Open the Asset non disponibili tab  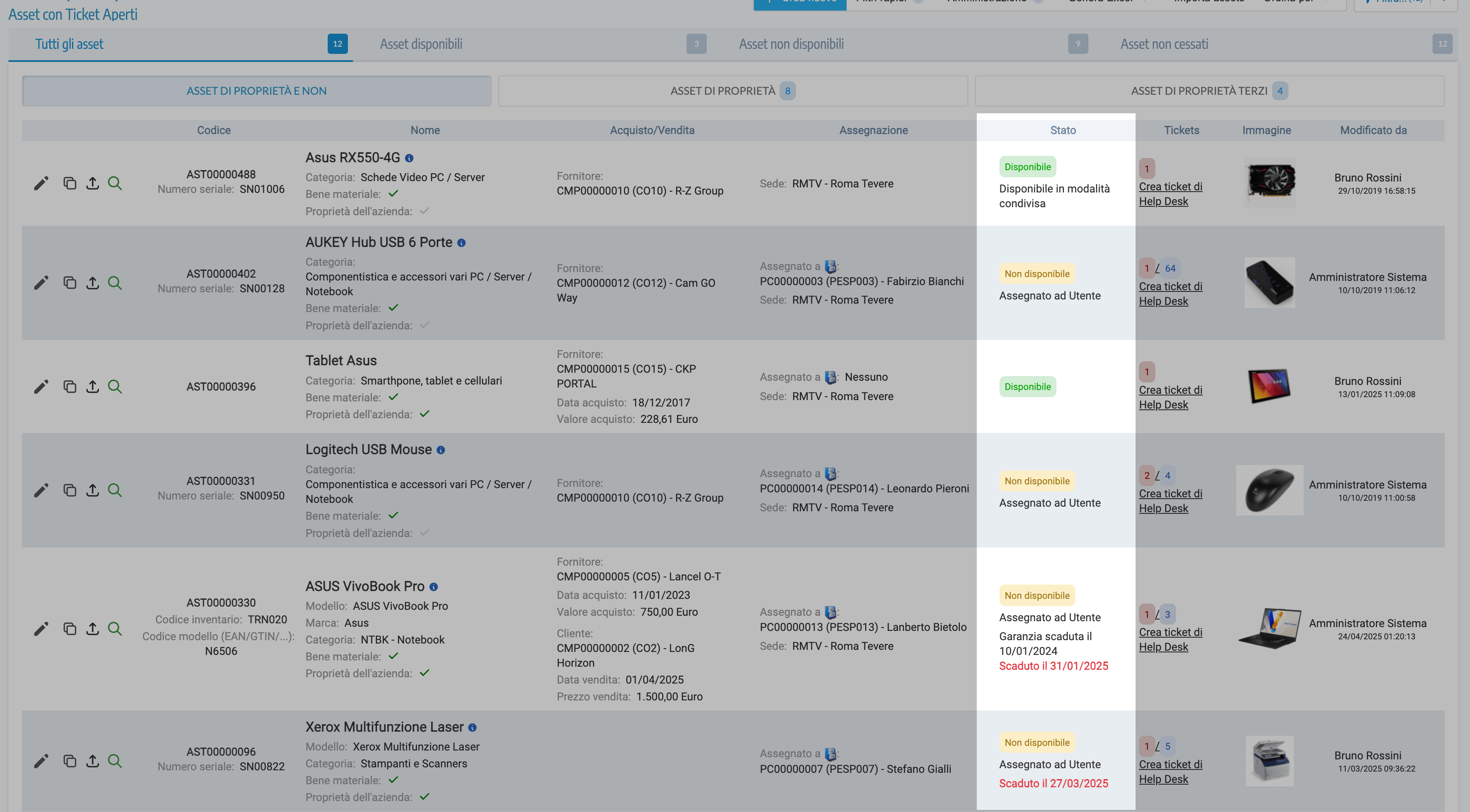point(791,44)
